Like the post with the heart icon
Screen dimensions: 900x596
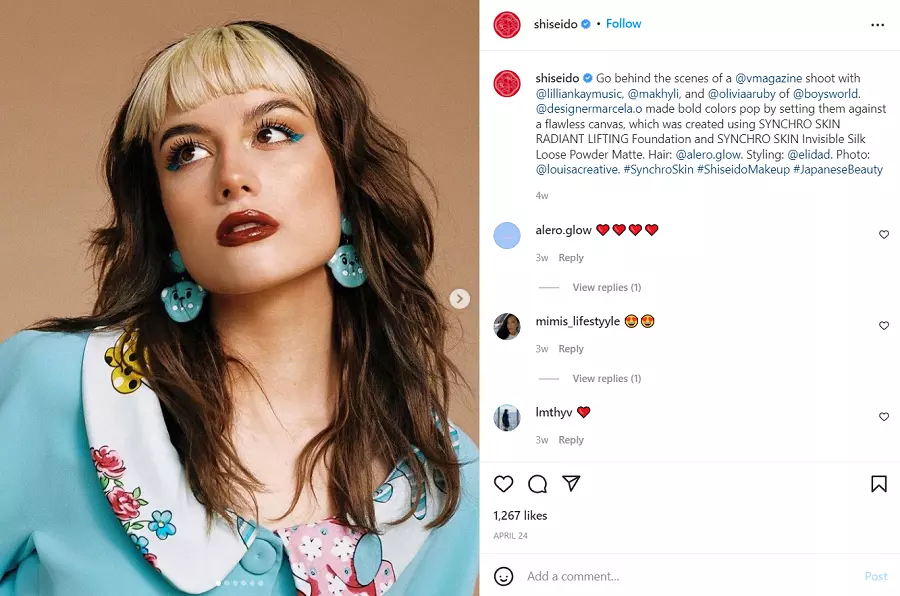point(504,484)
